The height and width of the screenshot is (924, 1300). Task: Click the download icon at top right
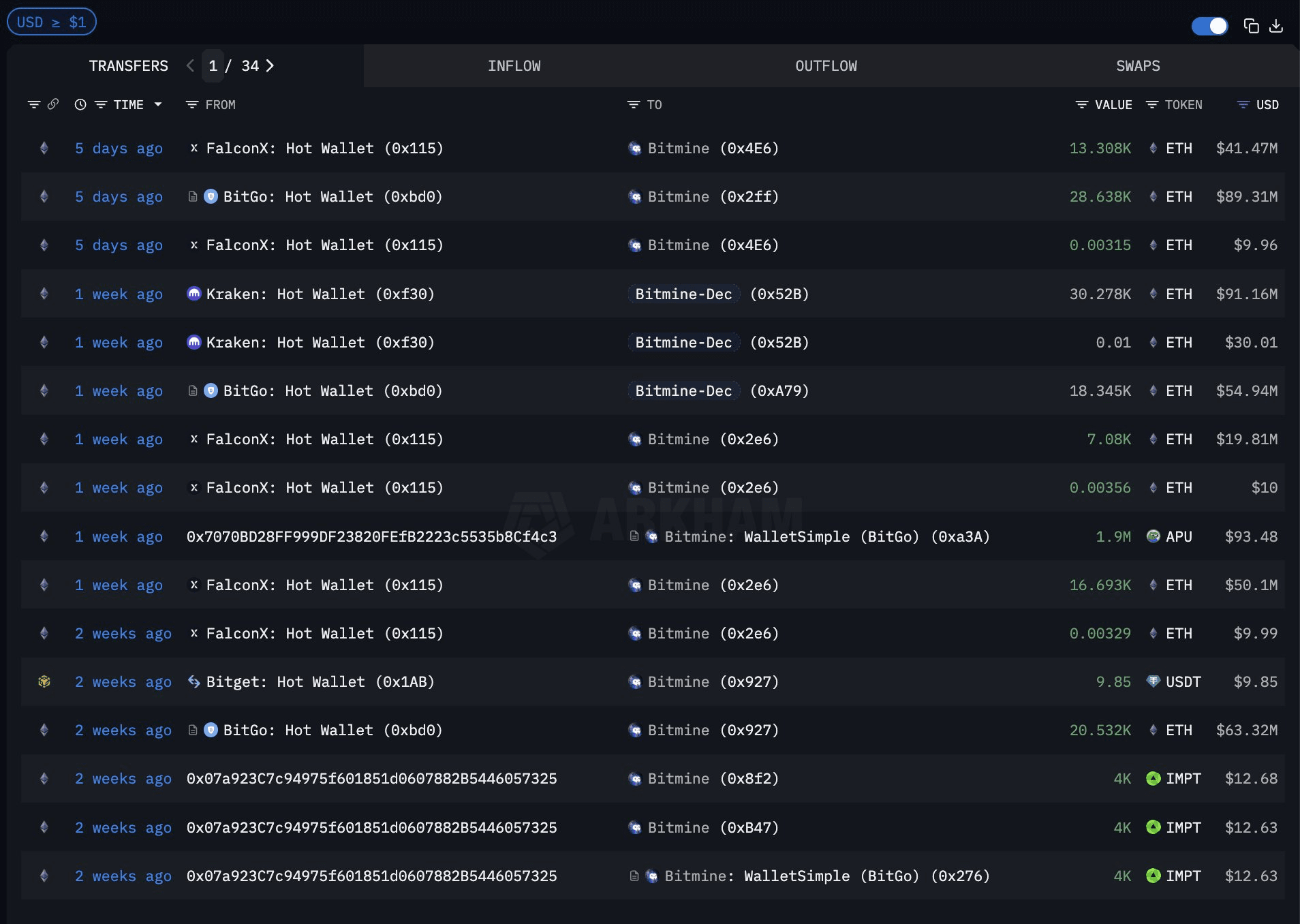(x=1276, y=26)
